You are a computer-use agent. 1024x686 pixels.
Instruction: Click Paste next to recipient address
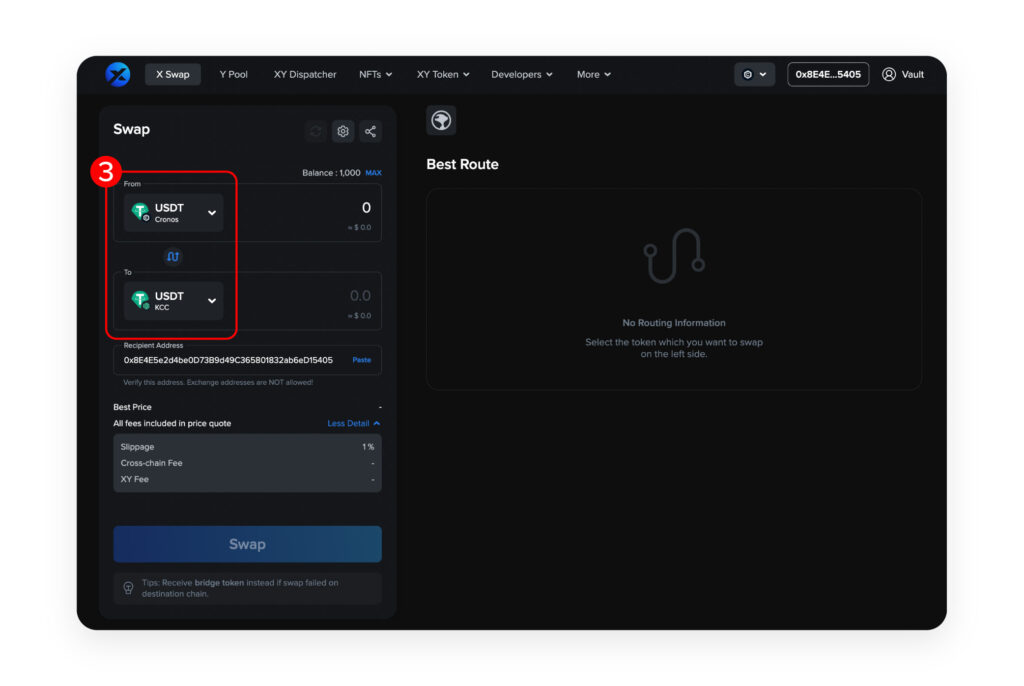pyautogui.click(x=362, y=360)
